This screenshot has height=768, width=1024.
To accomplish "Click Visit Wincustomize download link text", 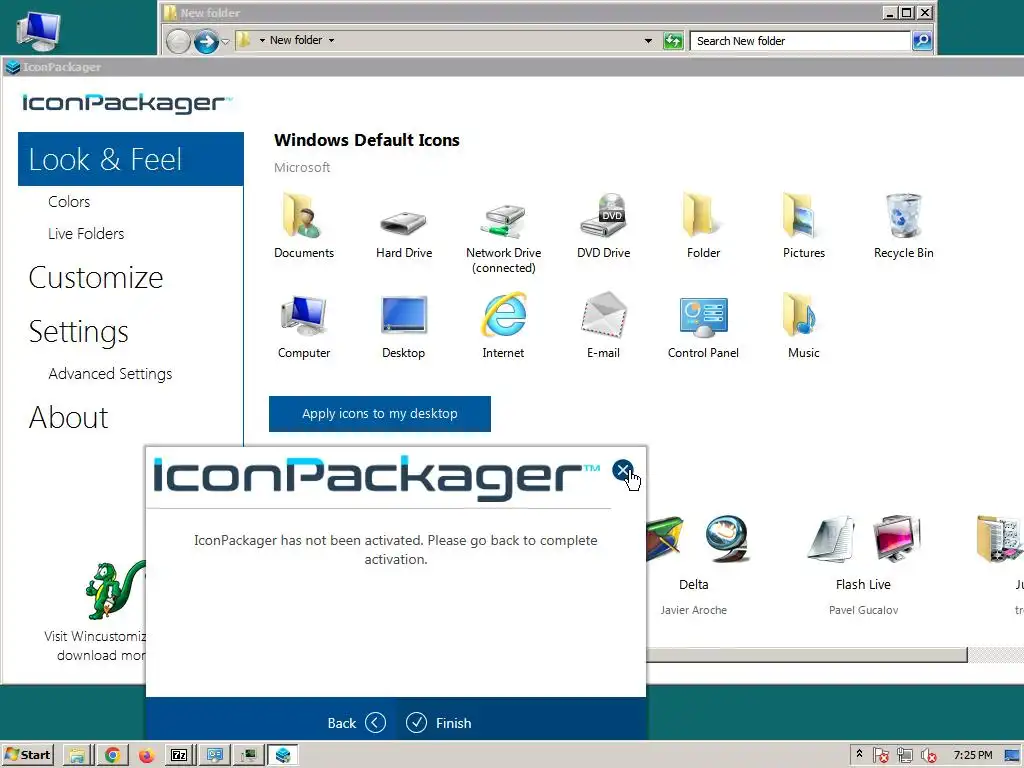I will [x=95, y=646].
